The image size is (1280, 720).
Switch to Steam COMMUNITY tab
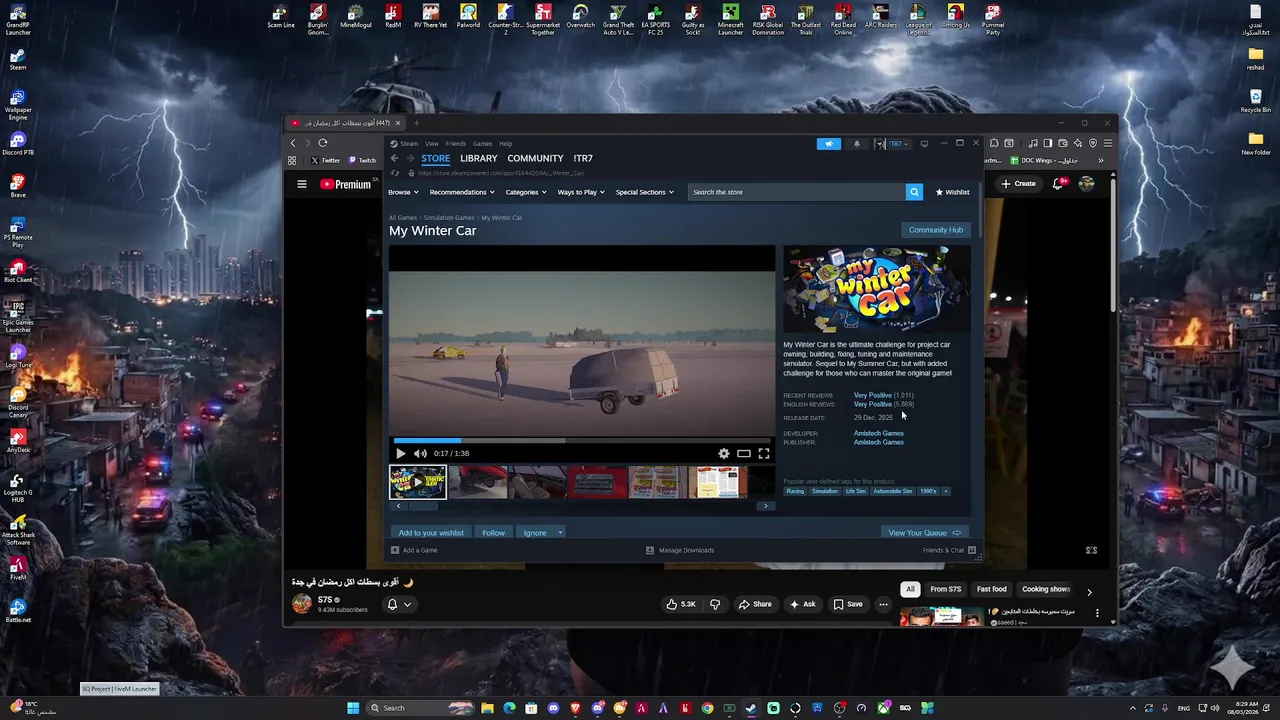pyautogui.click(x=535, y=158)
